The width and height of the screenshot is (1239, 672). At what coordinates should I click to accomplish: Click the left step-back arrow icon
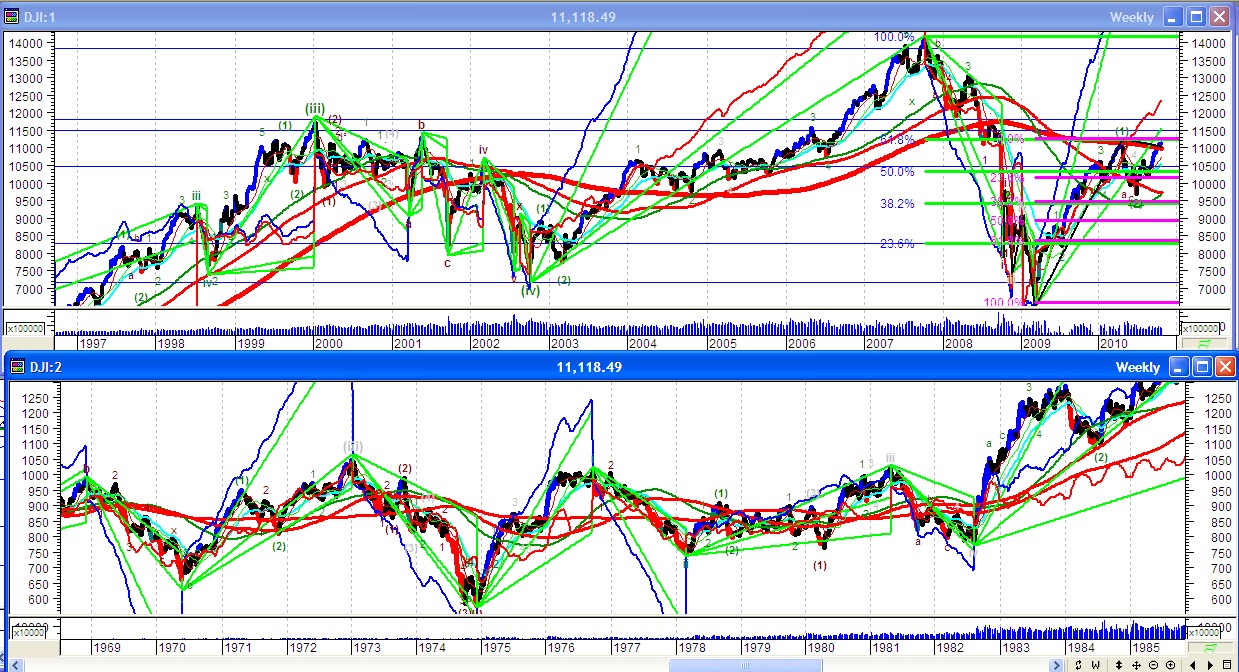click(1193, 664)
